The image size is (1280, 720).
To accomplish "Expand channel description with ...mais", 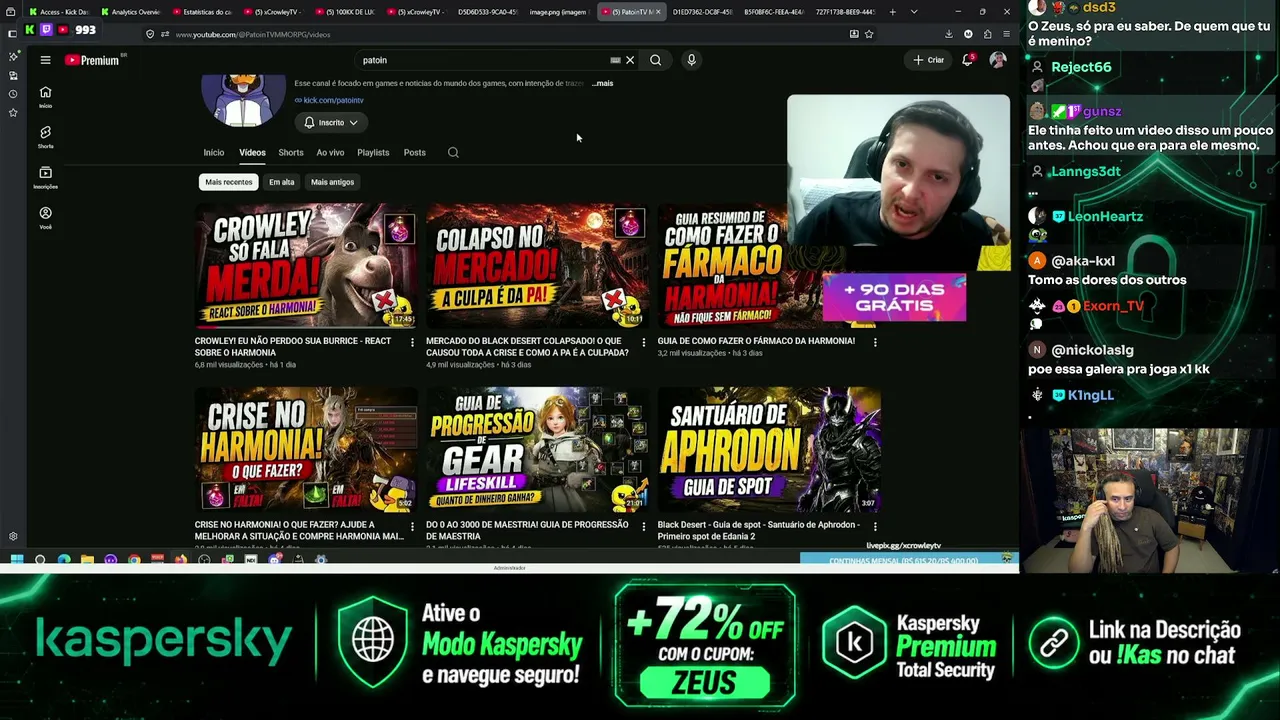I will click(603, 83).
